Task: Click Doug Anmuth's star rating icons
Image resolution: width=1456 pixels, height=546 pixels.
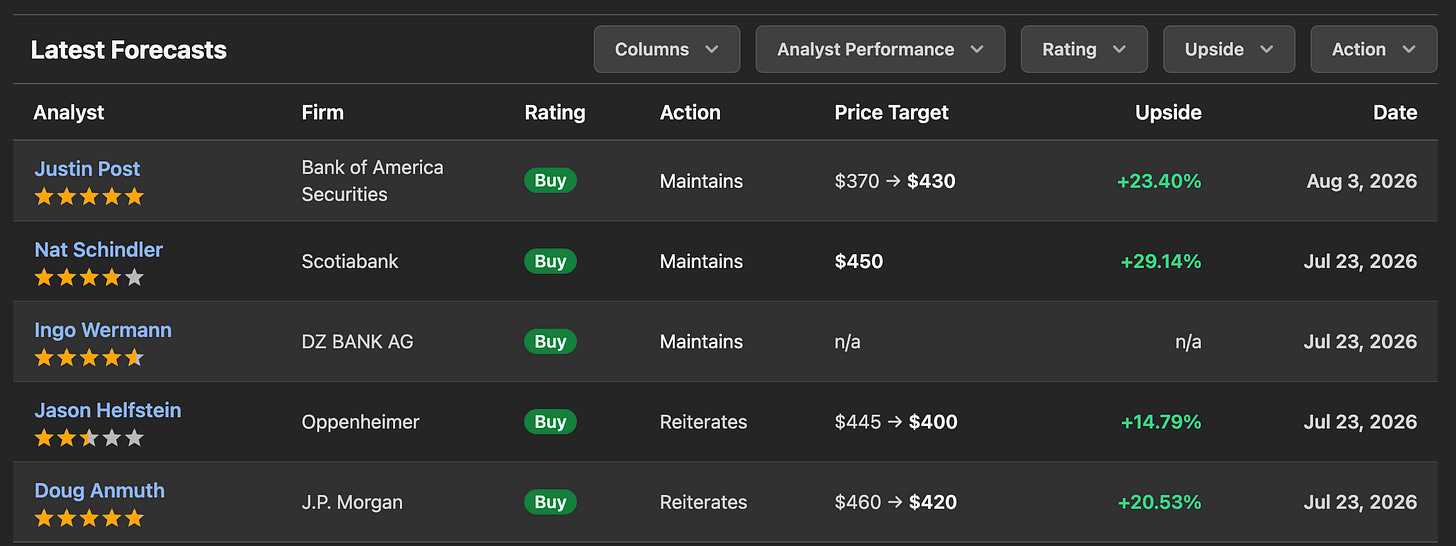Action: tap(89, 518)
